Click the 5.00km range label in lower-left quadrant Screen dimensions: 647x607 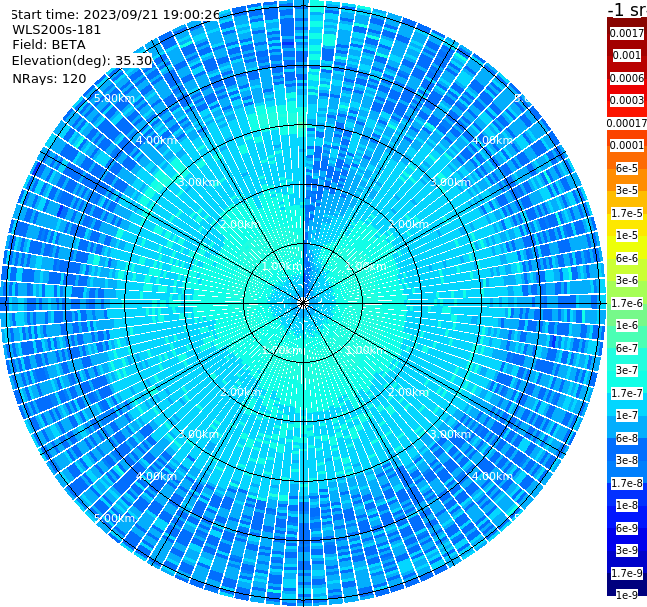114,518
